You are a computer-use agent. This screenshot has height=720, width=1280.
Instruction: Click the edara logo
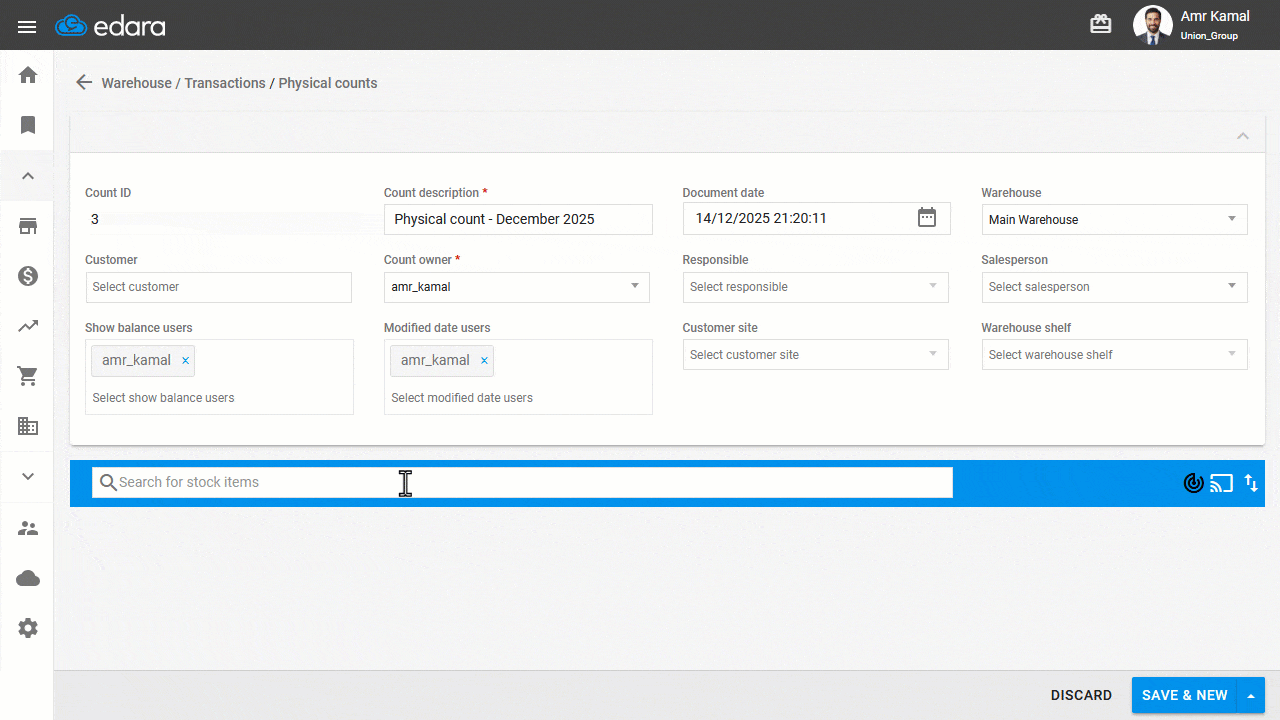click(110, 26)
